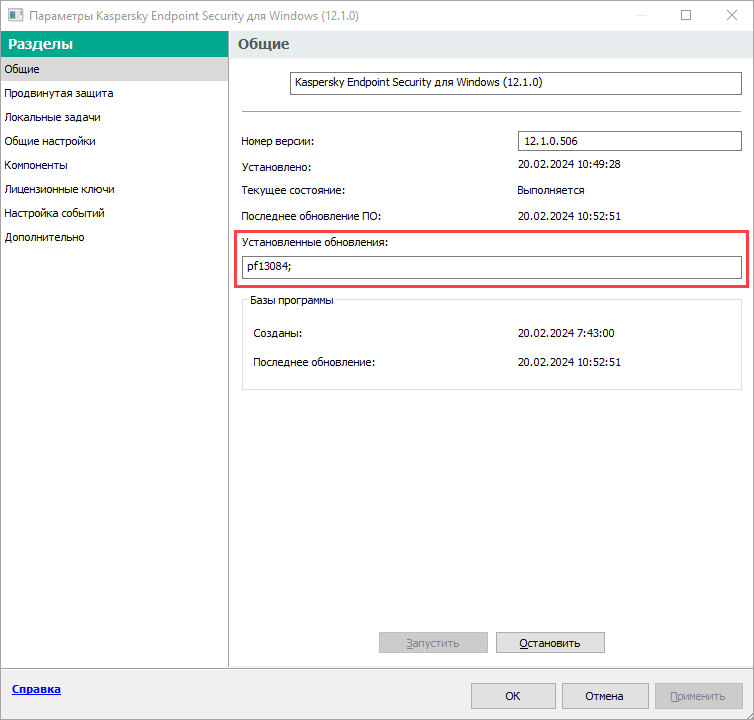Screen dimensions: 754x720
Task: Open the Компоненты section
Action: pos(114,165)
